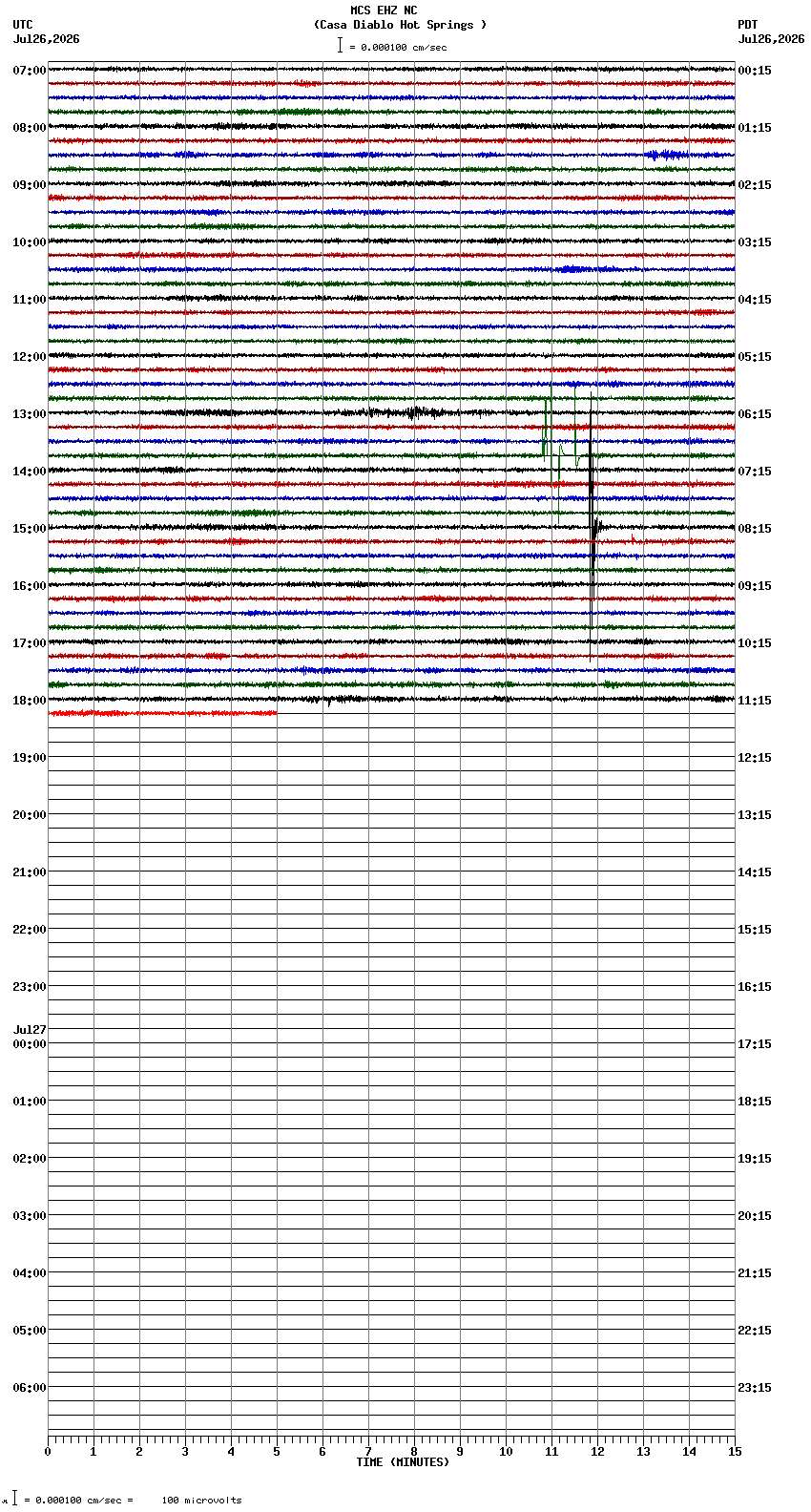Click the 10:15 PDT time label
Image resolution: width=811 pixels, height=1512 pixels.
click(x=755, y=643)
